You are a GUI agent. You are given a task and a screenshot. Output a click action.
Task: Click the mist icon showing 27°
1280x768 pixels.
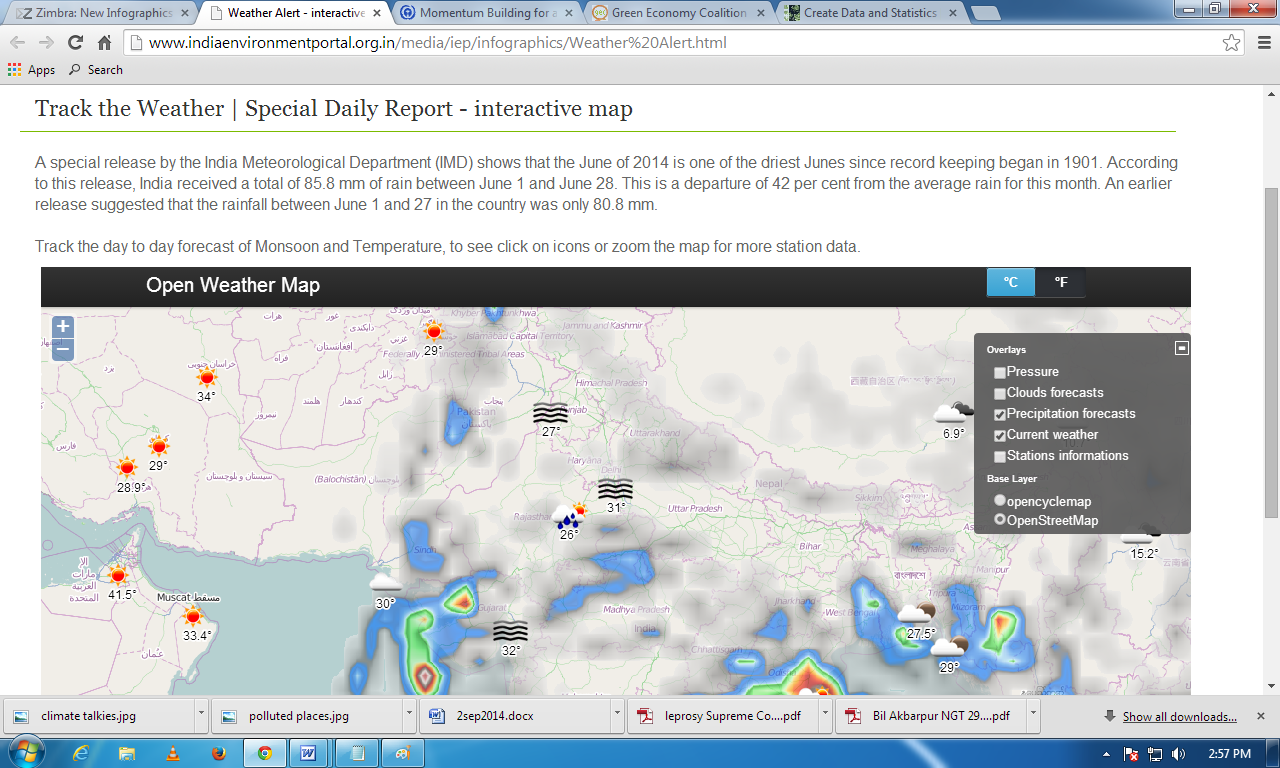click(x=550, y=414)
